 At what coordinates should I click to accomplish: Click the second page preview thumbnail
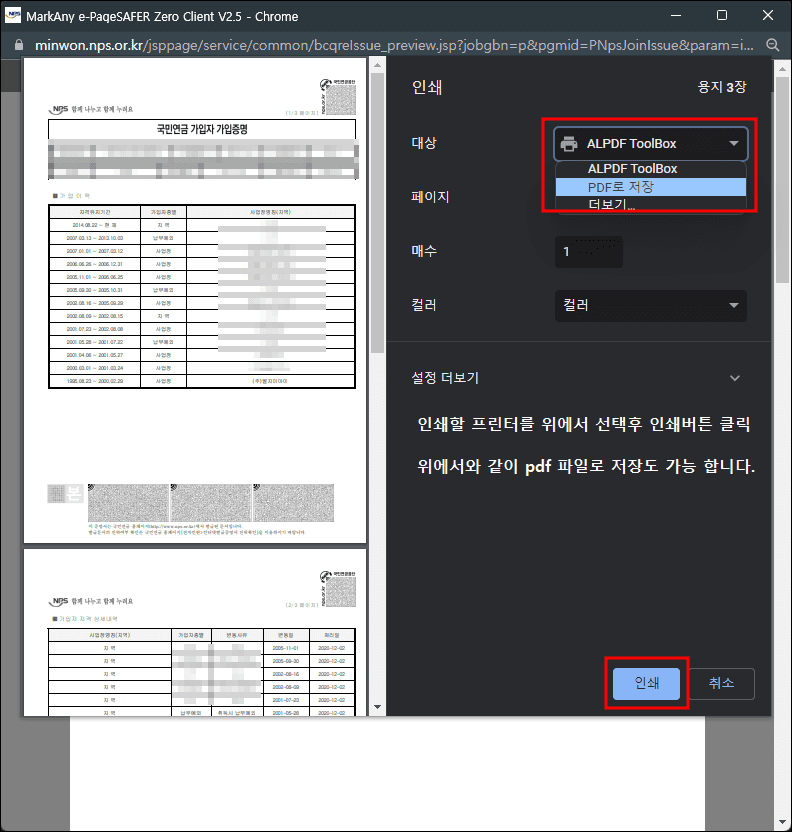click(195, 632)
